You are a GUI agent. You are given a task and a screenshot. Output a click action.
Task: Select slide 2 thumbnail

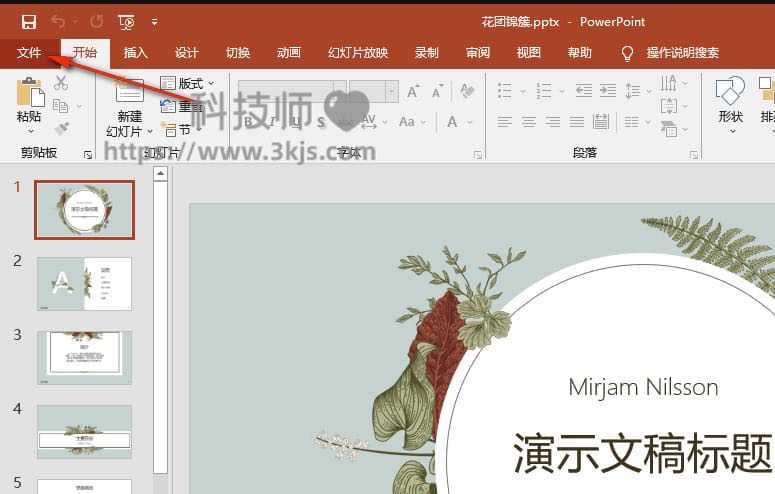[85, 283]
